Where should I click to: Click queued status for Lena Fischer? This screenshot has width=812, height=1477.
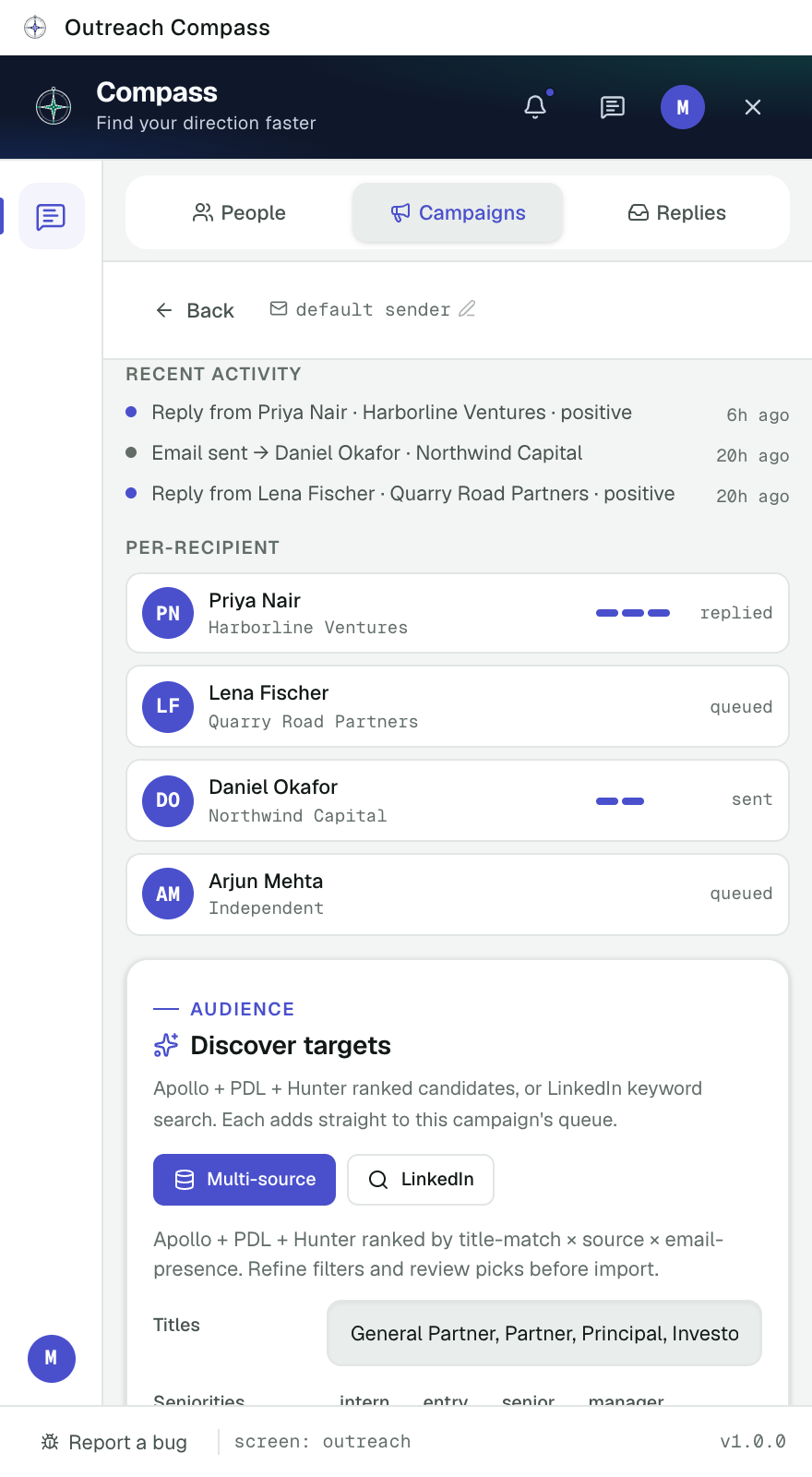pyautogui.click(x=741, y=707)
